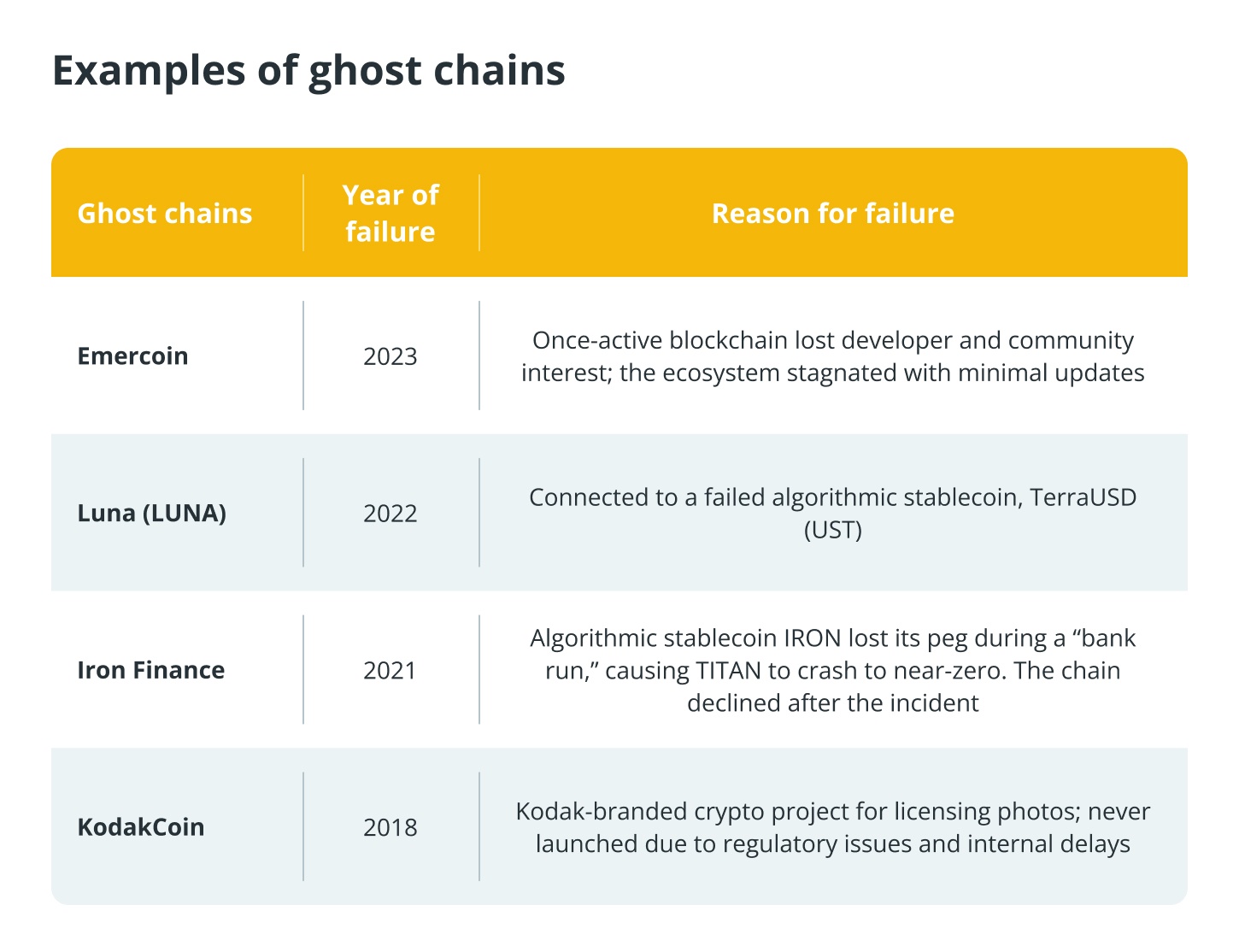Click the Iron Finance failure explanation
This screenshot has width=1239, height=952.
point(832,671)
